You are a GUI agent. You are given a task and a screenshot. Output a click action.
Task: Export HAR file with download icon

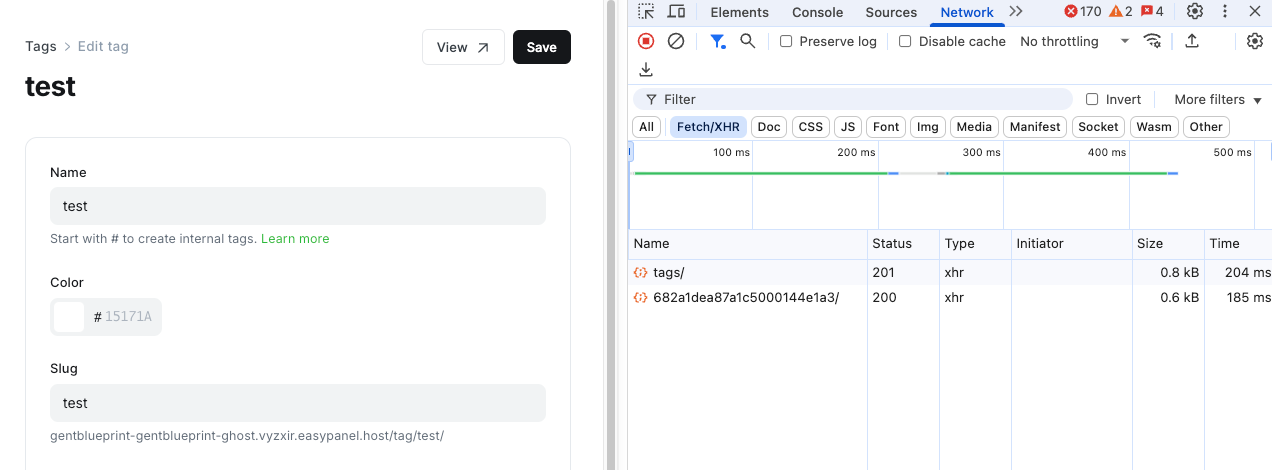646,69
